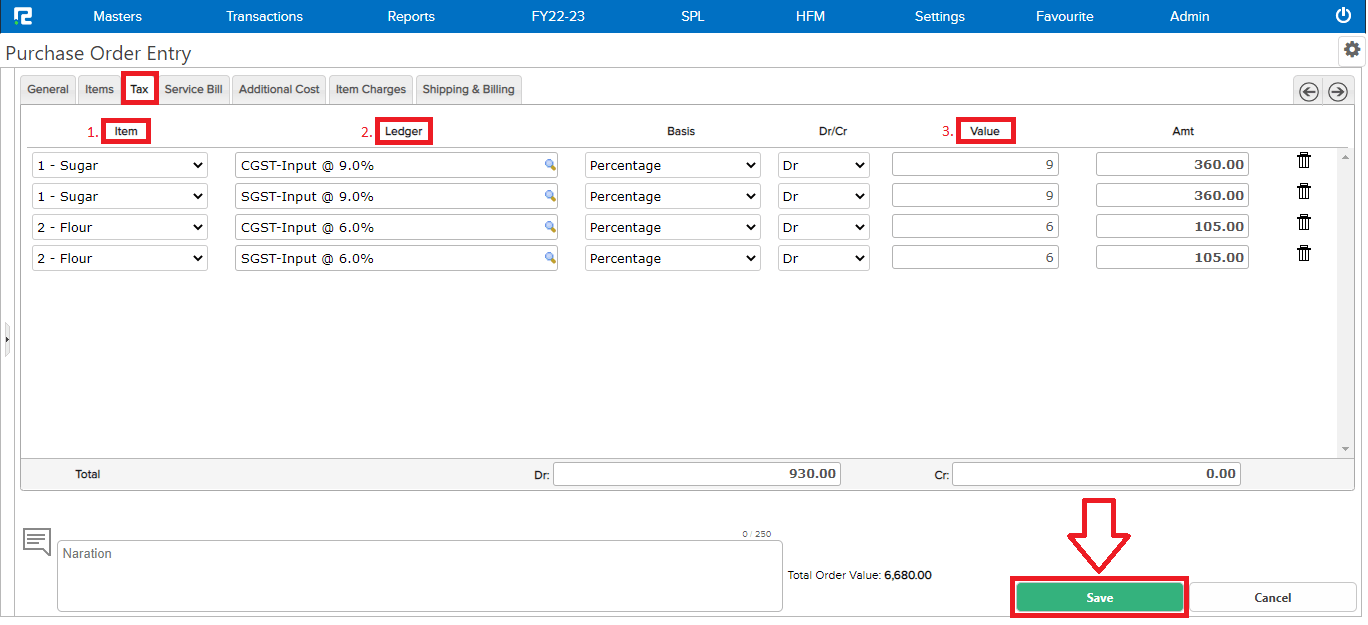Click search icon in CGST-Input @ 9.0% ledger
The height and width of the screenshot is (625, 1368).
(x=549, y=165)
